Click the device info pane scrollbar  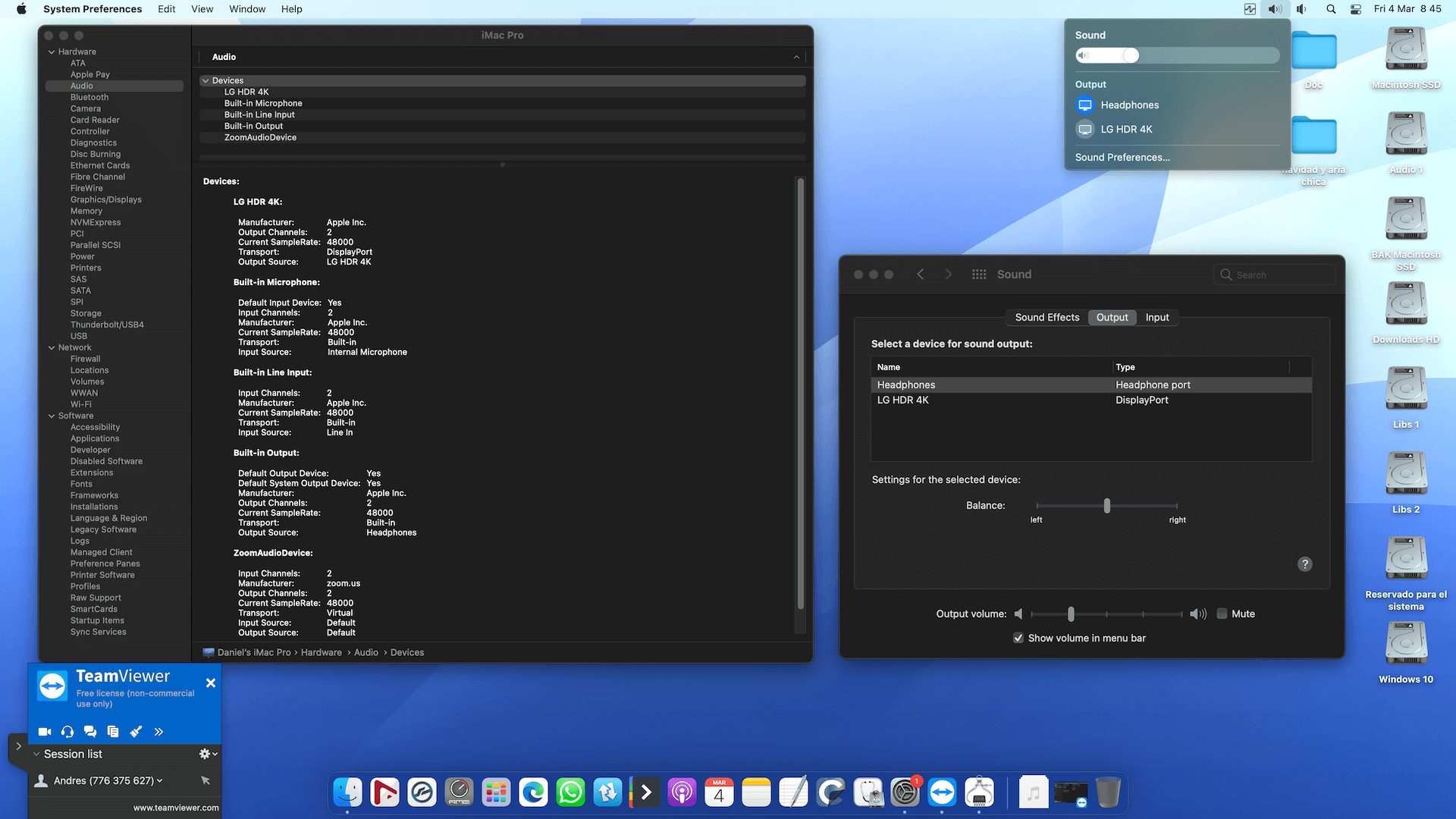tap(801, 394)
